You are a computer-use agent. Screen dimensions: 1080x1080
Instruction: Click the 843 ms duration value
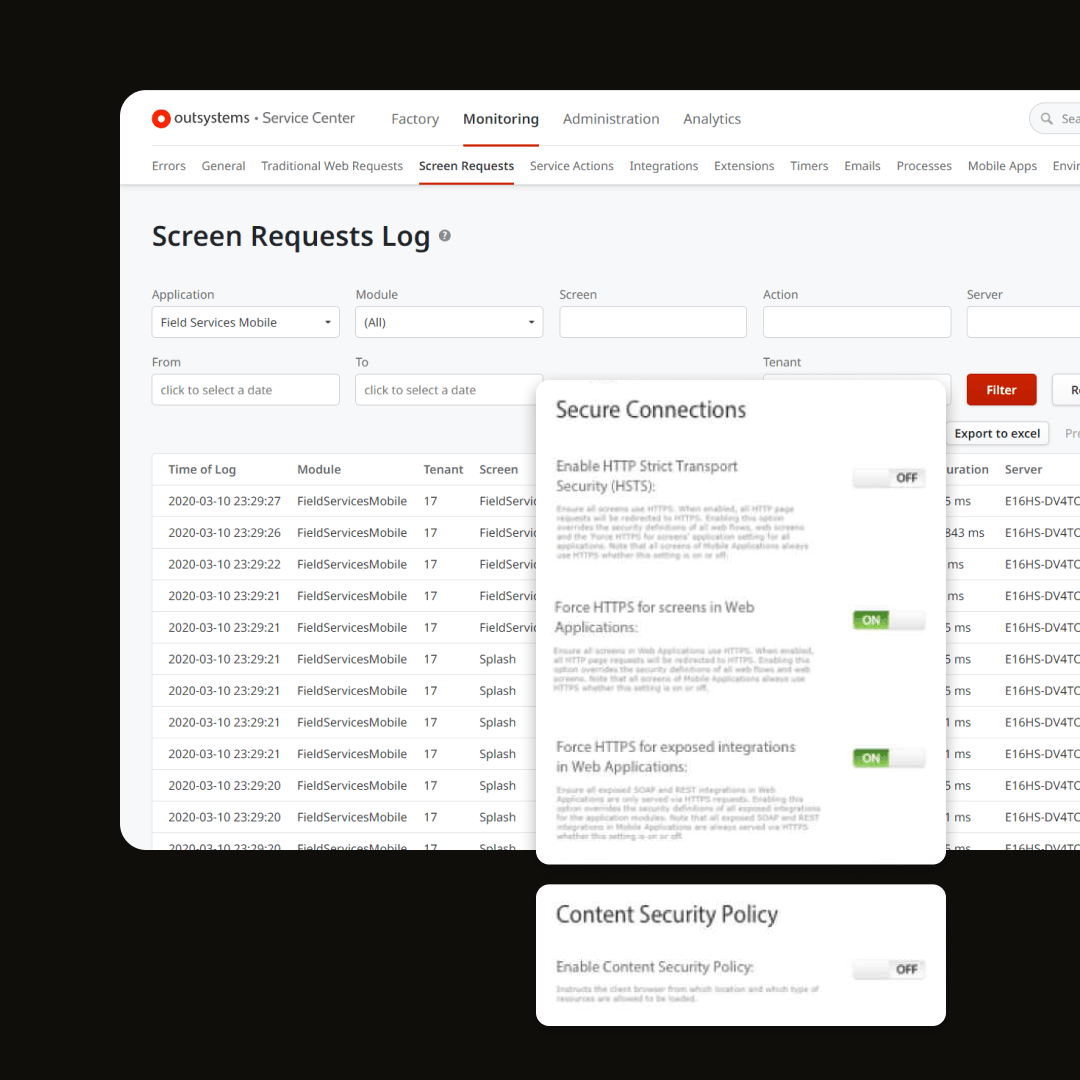point(965,532)
